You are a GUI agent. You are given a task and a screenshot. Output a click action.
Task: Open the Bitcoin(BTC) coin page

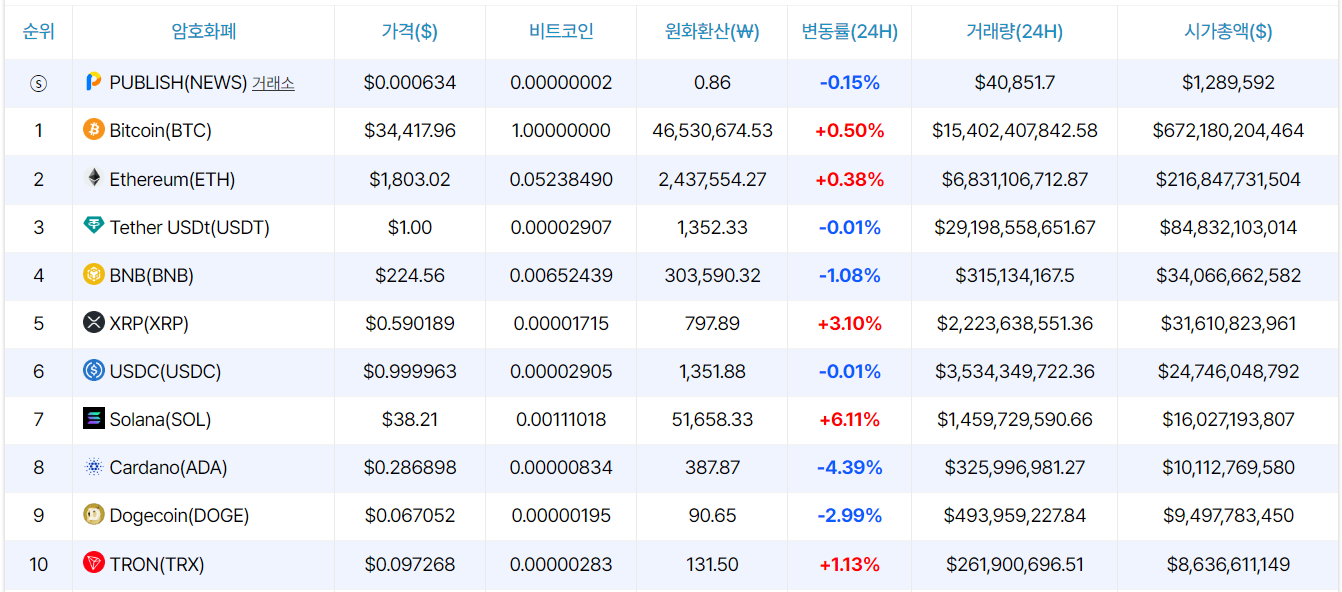[160, 130]
